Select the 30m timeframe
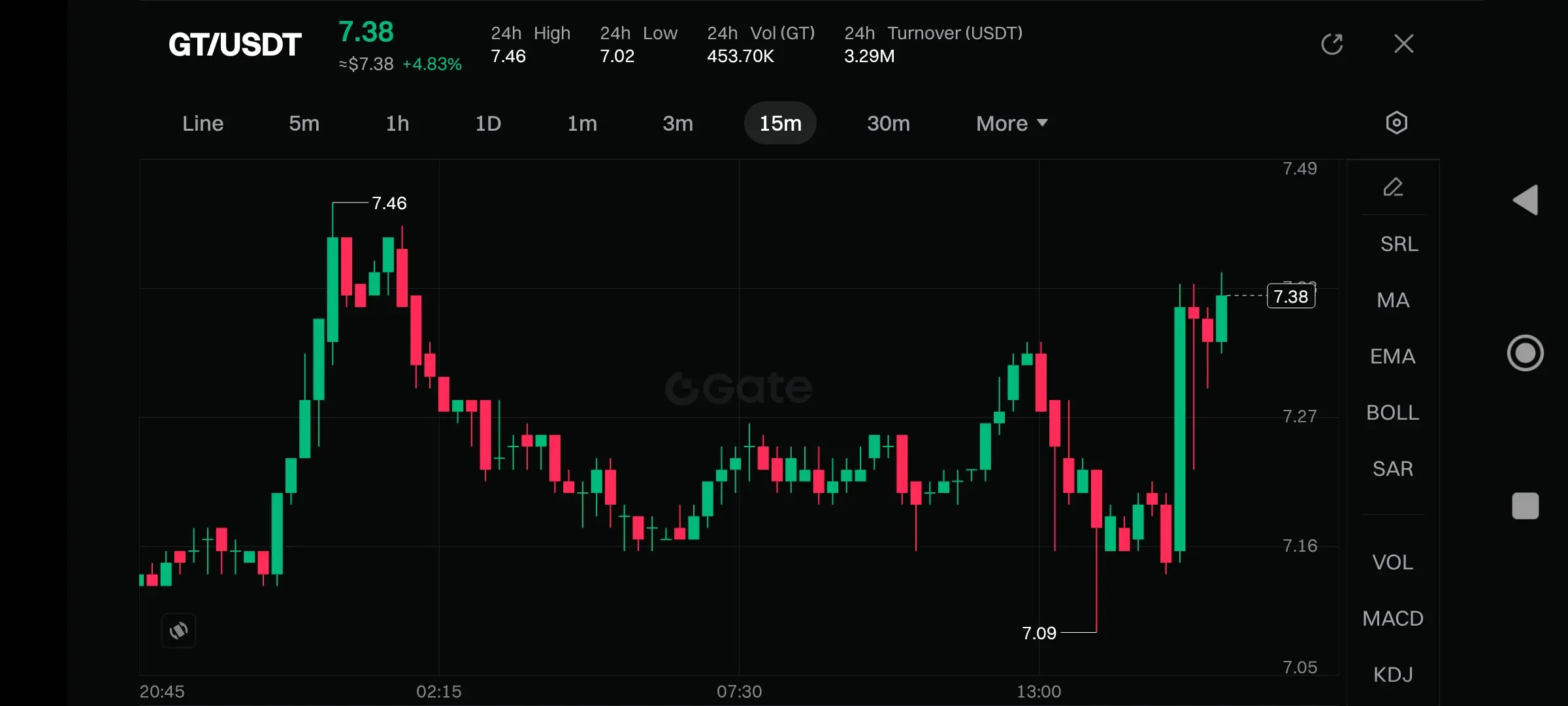 coord(888,124)
